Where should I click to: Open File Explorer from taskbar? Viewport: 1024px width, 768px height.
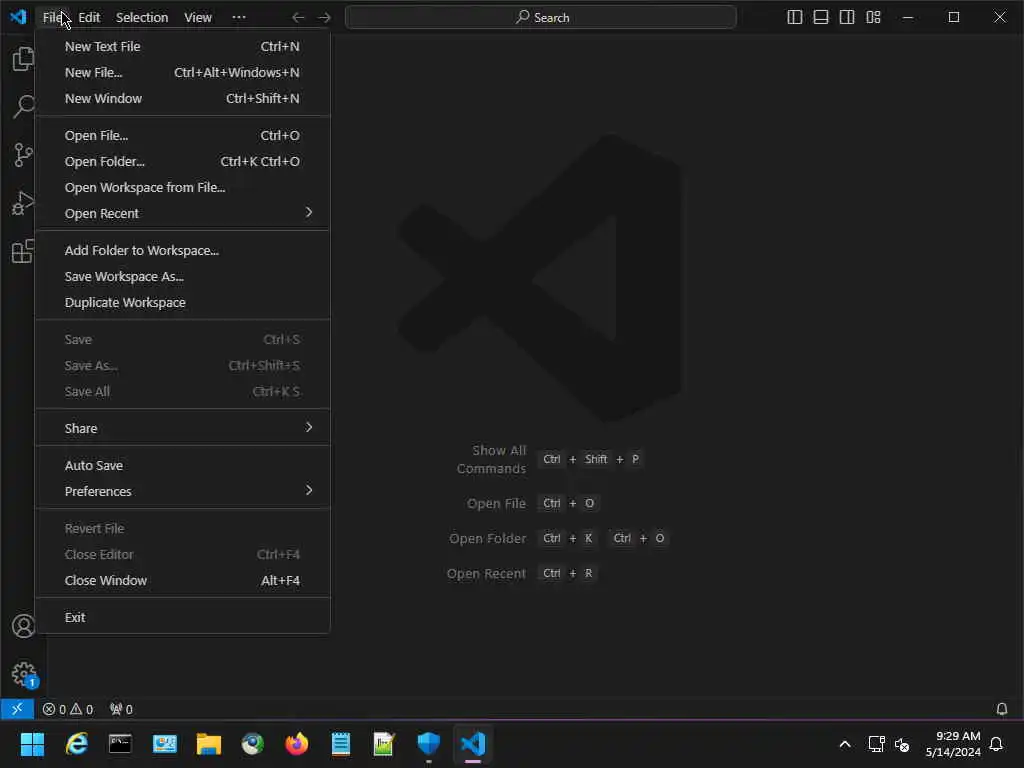coord(208,744)
